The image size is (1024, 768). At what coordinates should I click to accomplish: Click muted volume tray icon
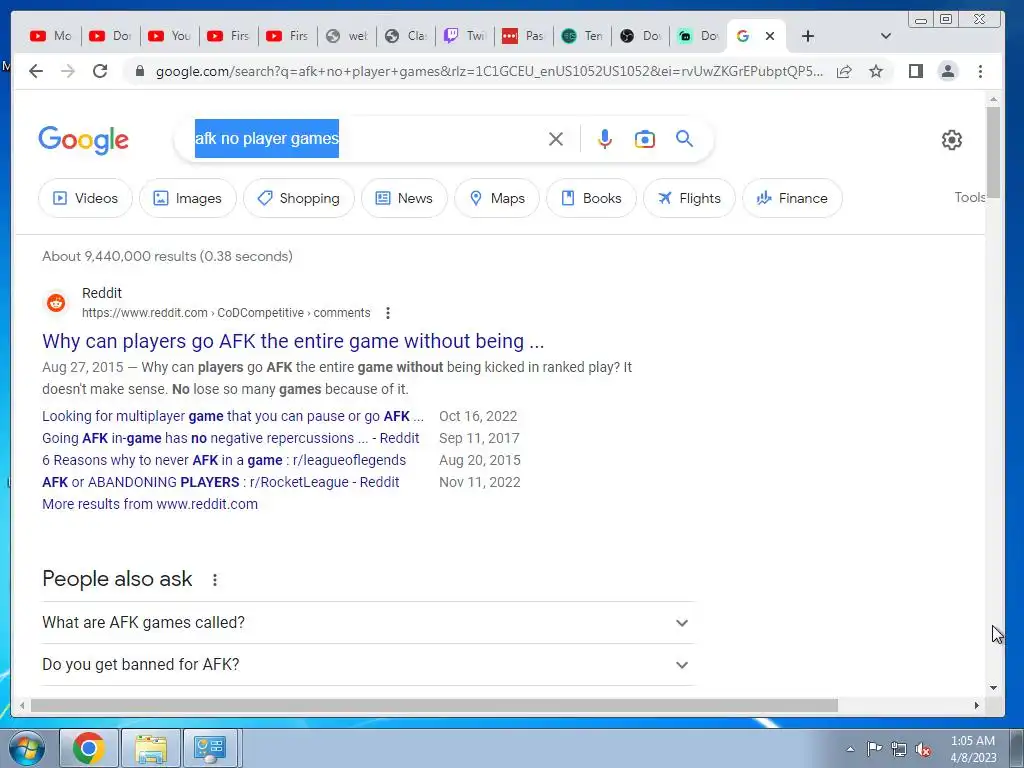pyautogui.click(x=923, y=749)
